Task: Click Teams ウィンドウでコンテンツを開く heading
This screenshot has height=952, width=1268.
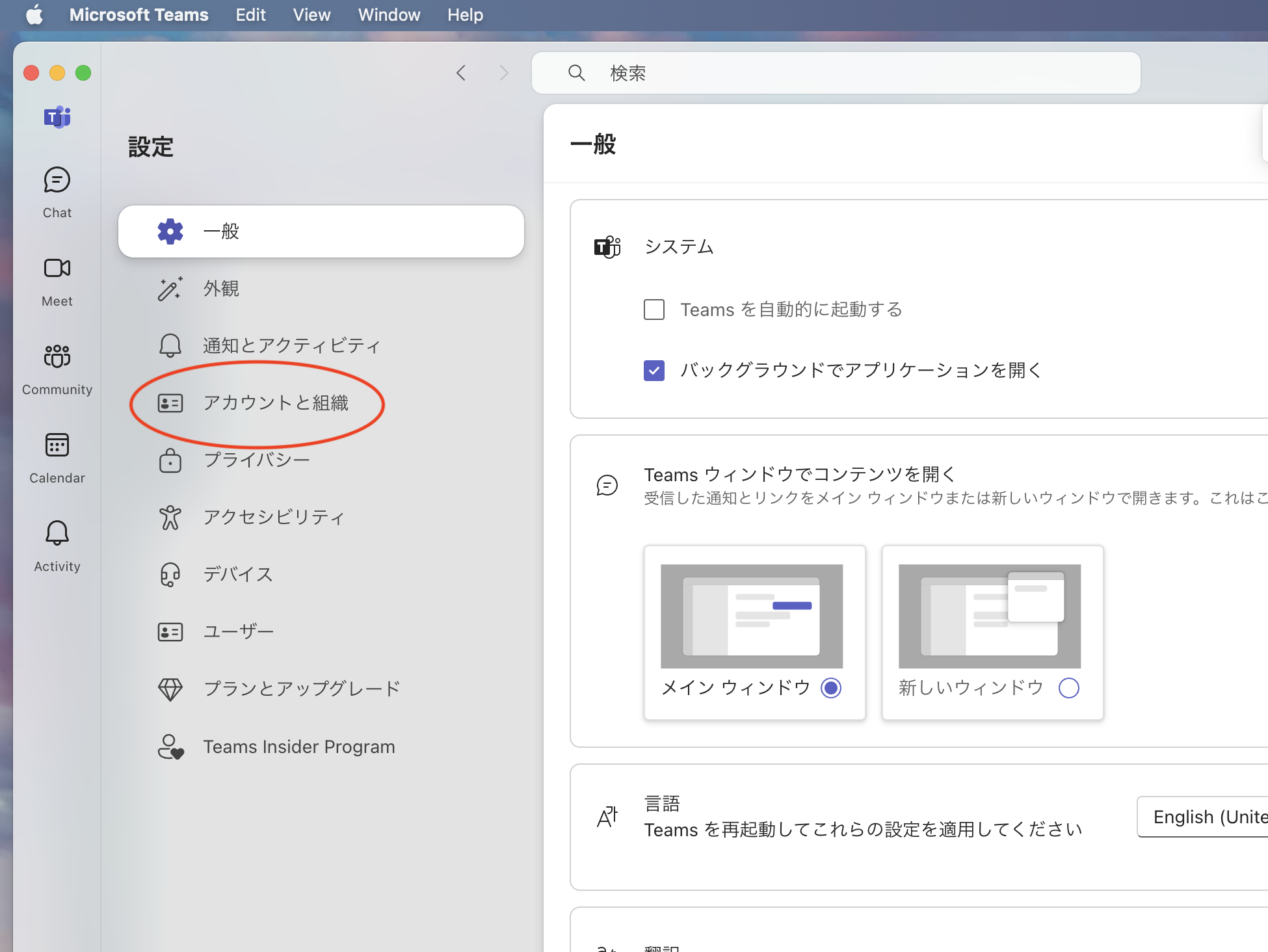Action: tap(800, 474)
